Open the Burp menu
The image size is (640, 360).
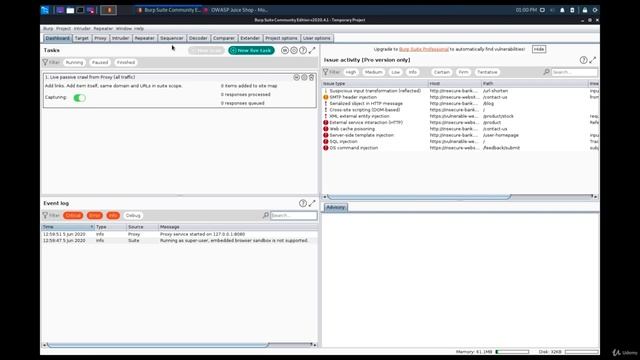(x=48, y=29)
